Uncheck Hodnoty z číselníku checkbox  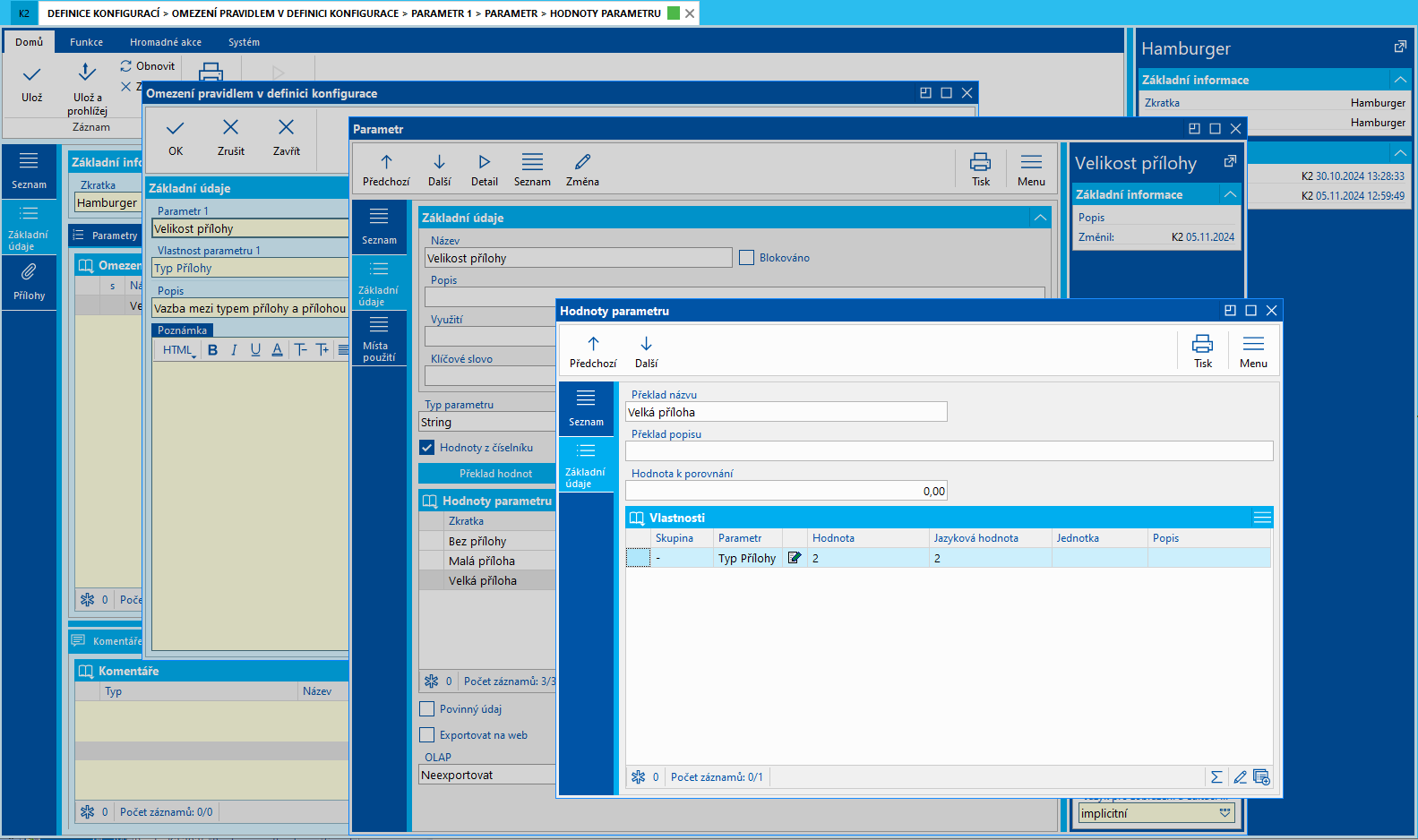tap(427, 448)
